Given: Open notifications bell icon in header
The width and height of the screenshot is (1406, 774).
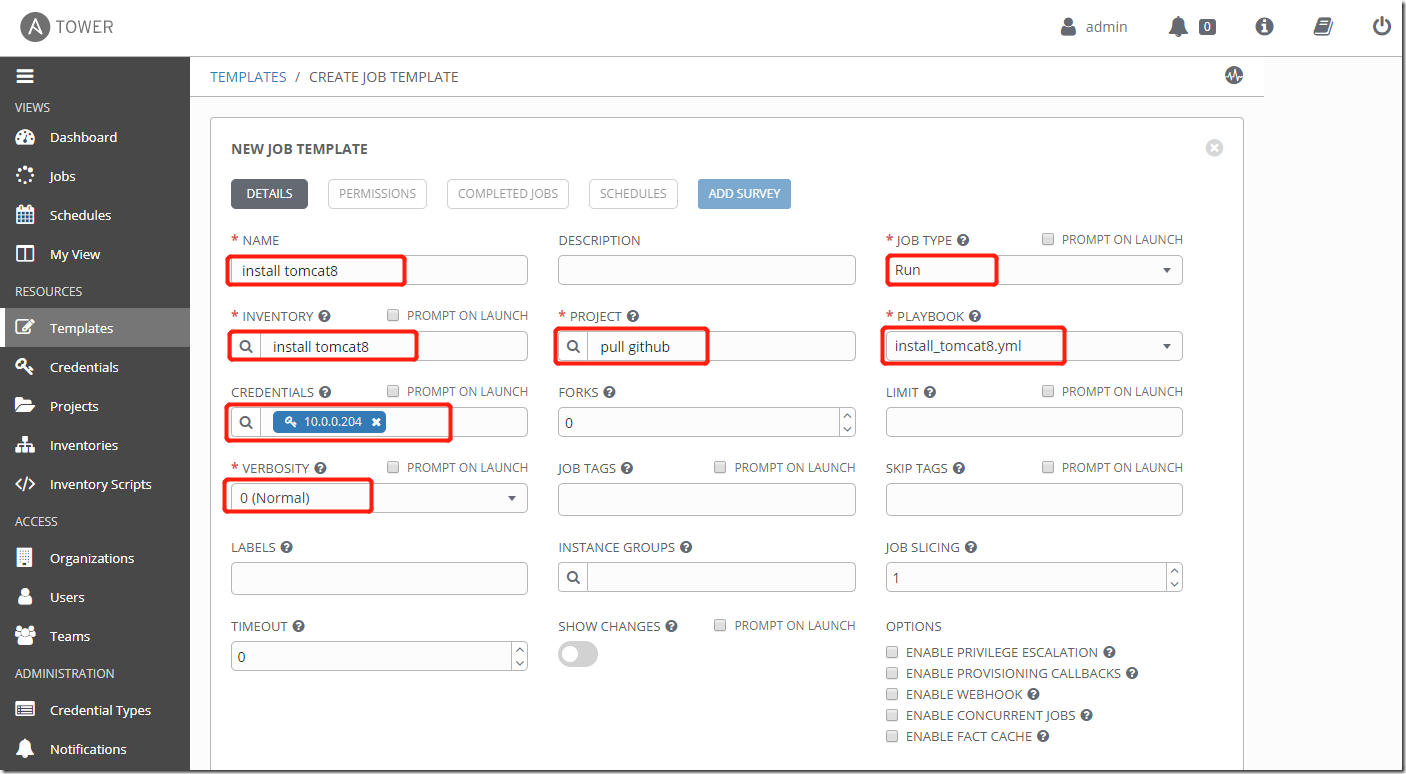Looking at the screenshot, I should tap(1178, 27).
